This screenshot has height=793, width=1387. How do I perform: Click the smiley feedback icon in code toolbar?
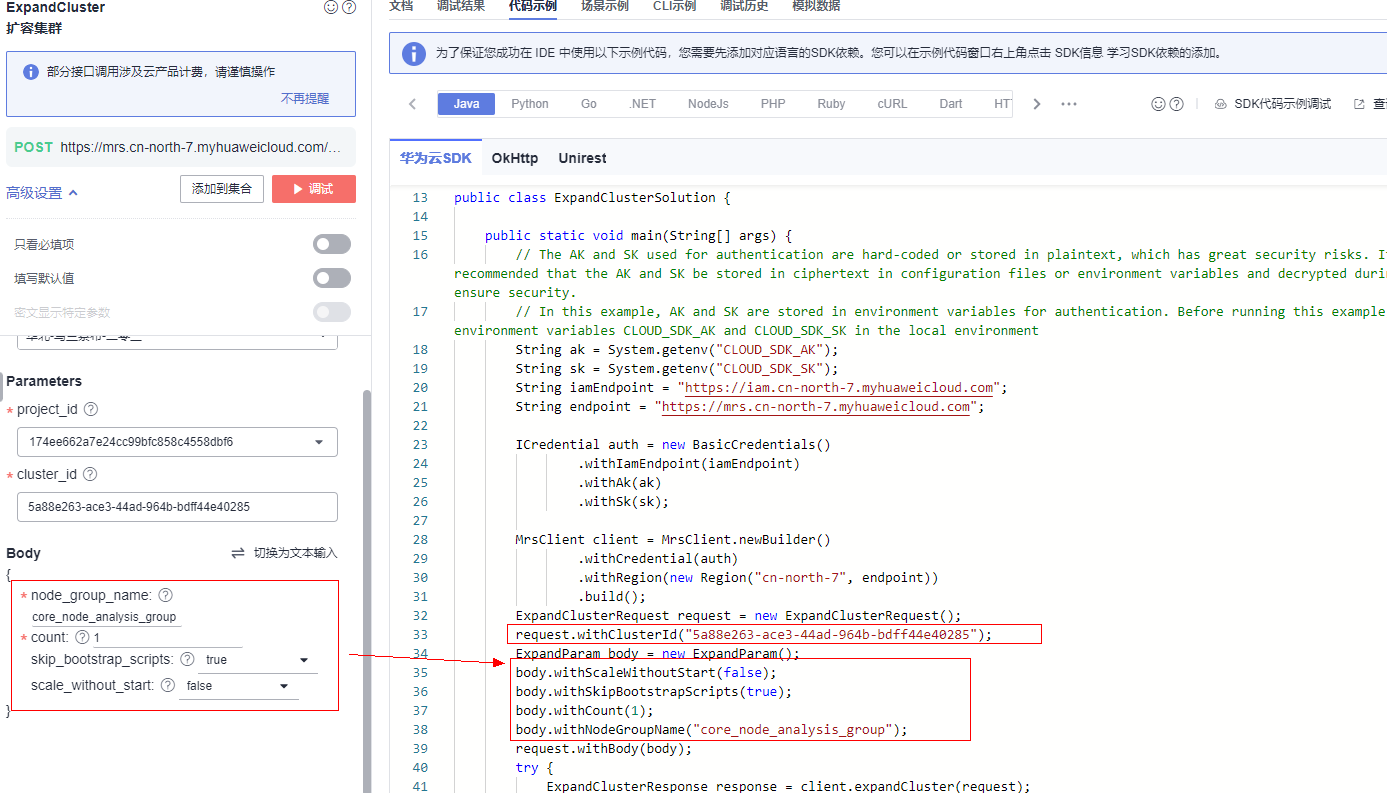(x=1159, y=104)
